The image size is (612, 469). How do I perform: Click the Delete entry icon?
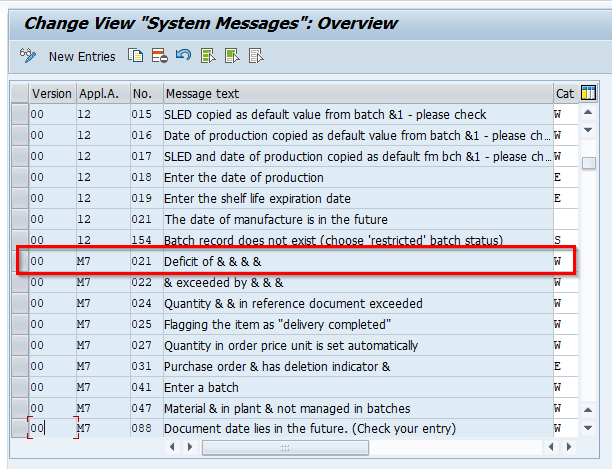[160, 56]
